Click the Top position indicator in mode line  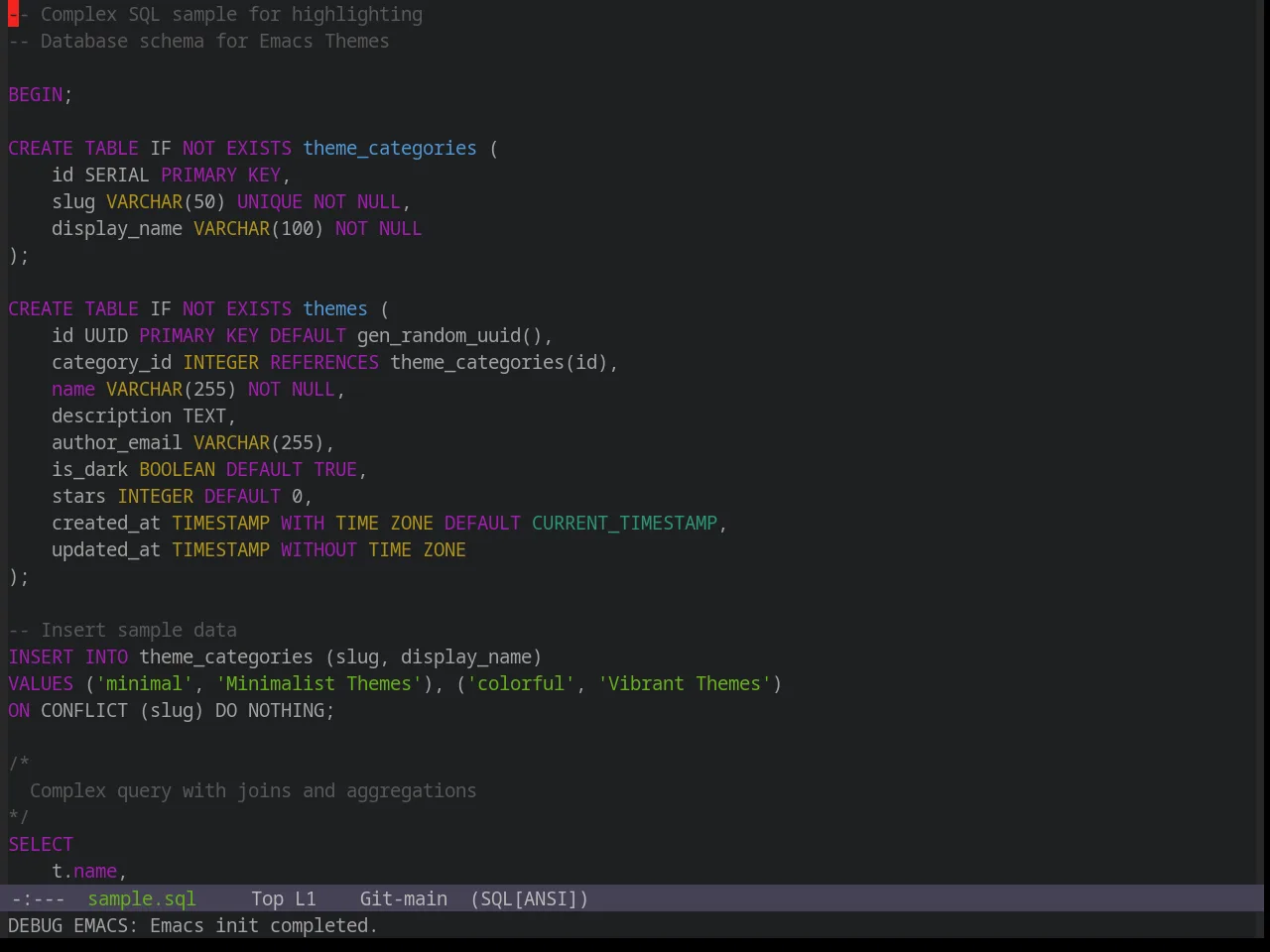[x=267, y=898]
